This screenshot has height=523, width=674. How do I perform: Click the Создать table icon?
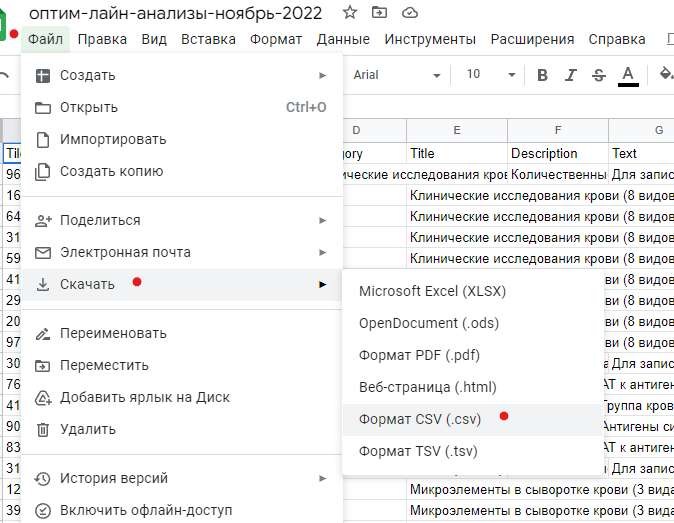pos(43,76)
